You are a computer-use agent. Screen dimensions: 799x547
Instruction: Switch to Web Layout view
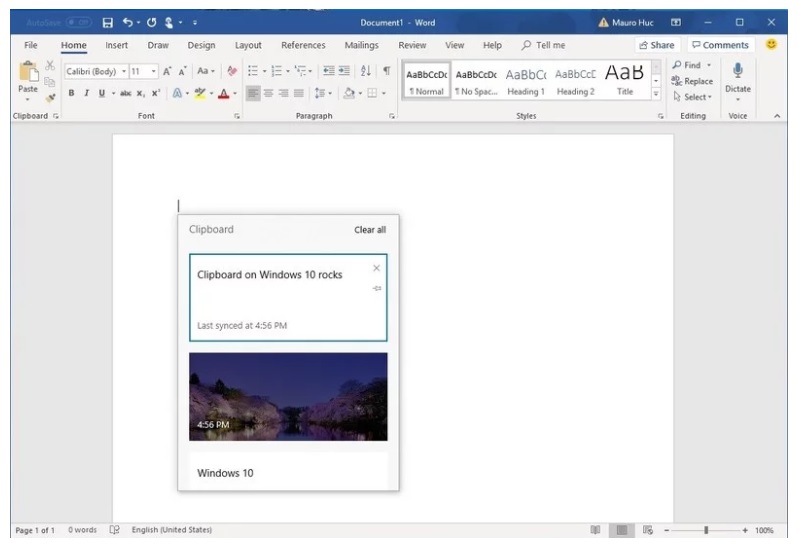648,530
